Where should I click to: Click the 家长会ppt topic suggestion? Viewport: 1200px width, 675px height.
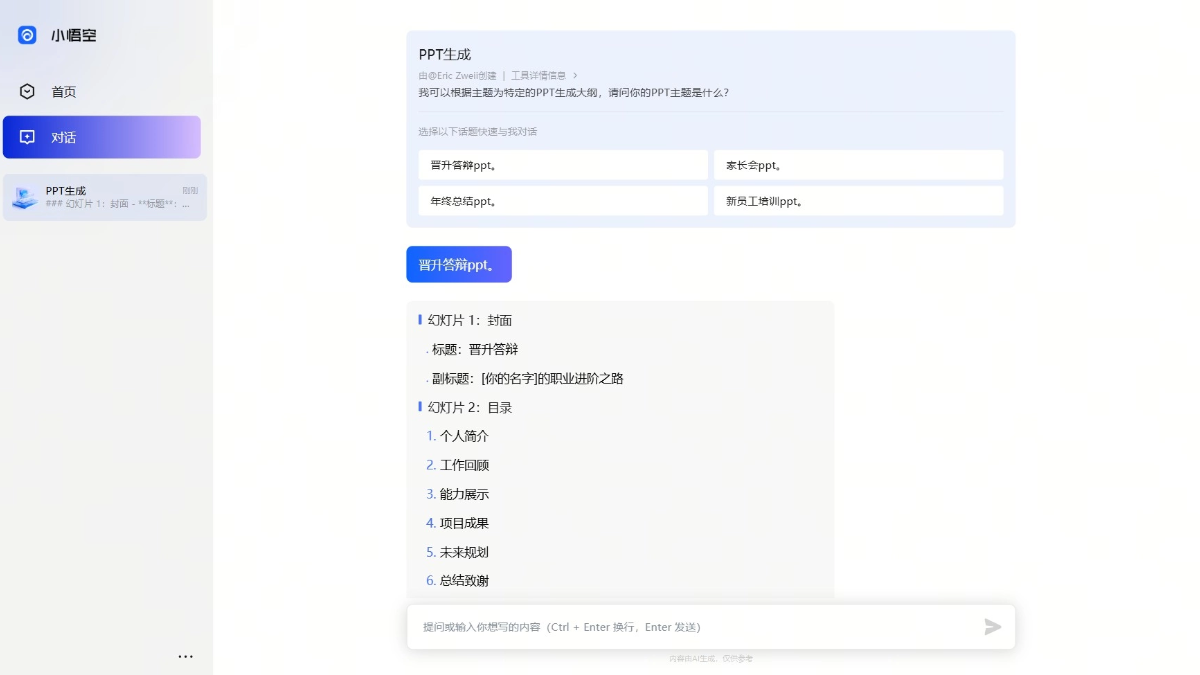(858, 164)
